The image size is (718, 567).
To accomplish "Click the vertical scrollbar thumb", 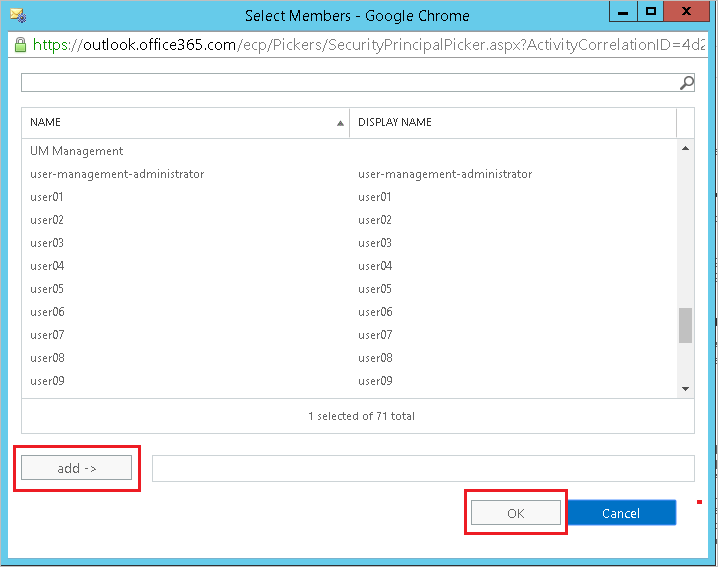I will (x=685, y=325).
